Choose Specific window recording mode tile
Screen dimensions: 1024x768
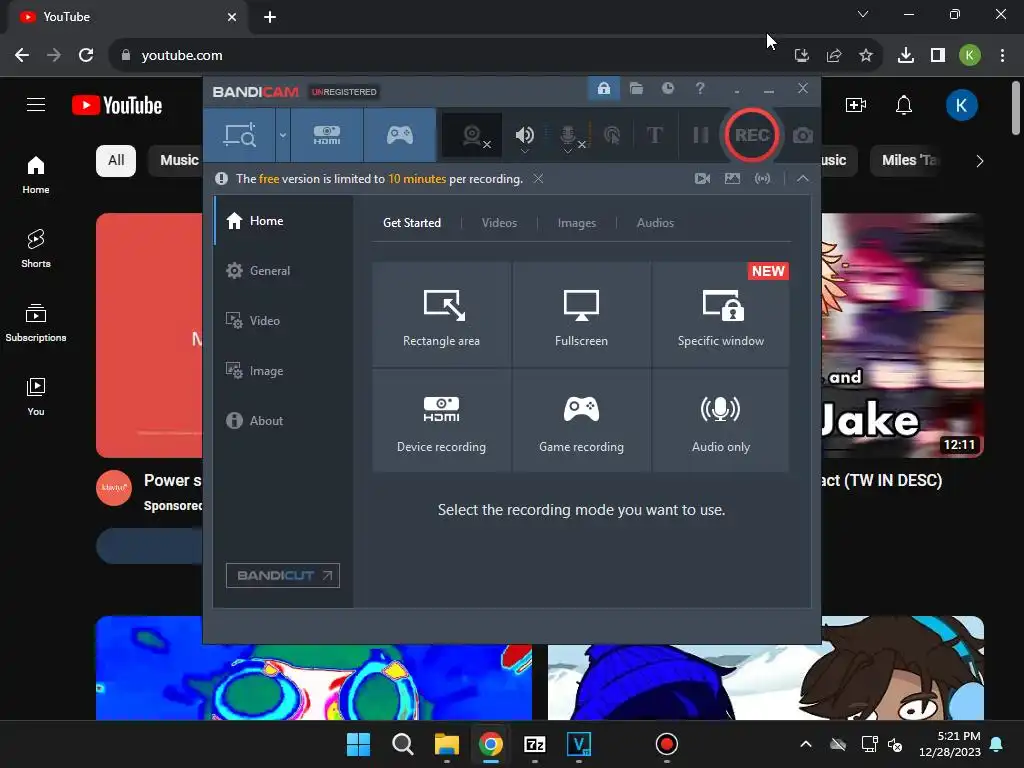[720, 315]
